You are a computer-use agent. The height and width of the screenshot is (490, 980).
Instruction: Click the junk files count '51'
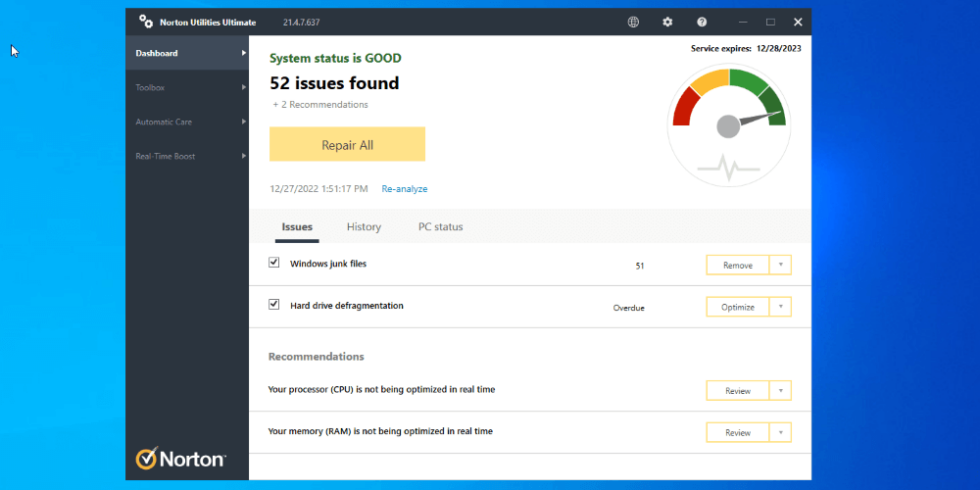click(640, 266)
